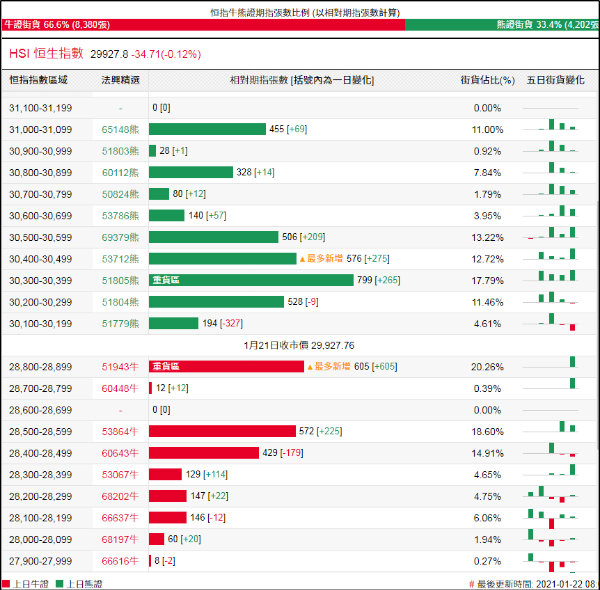Click the 20.26% outstanding share value
Image resolution: width=600 pixels, height=590 pixels.
click(x=487, y=367)
